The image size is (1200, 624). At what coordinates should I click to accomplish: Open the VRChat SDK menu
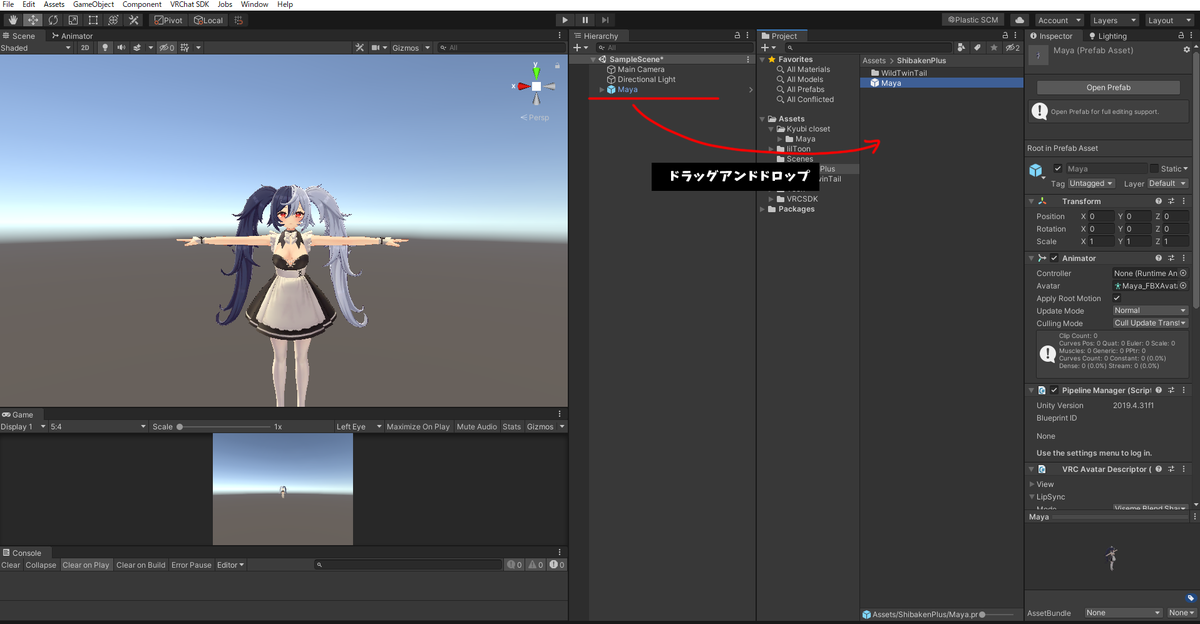[189, 5]
